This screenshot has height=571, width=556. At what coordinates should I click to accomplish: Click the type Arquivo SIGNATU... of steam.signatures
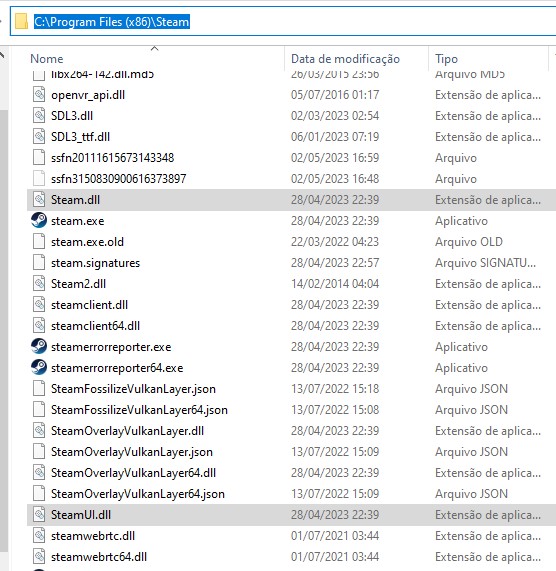click(x=485, y=263)
